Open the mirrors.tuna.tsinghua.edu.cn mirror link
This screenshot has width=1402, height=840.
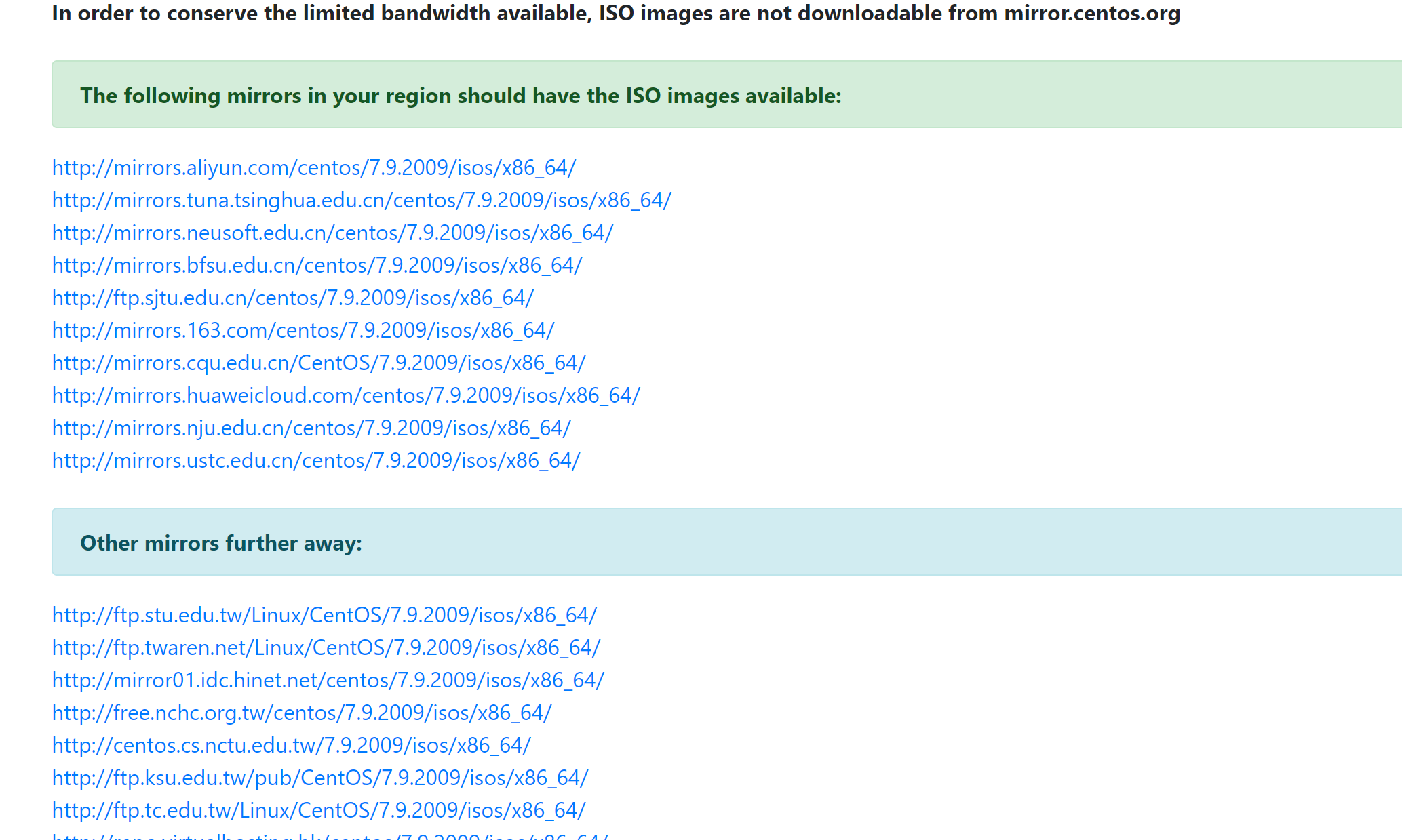(362, 200)
